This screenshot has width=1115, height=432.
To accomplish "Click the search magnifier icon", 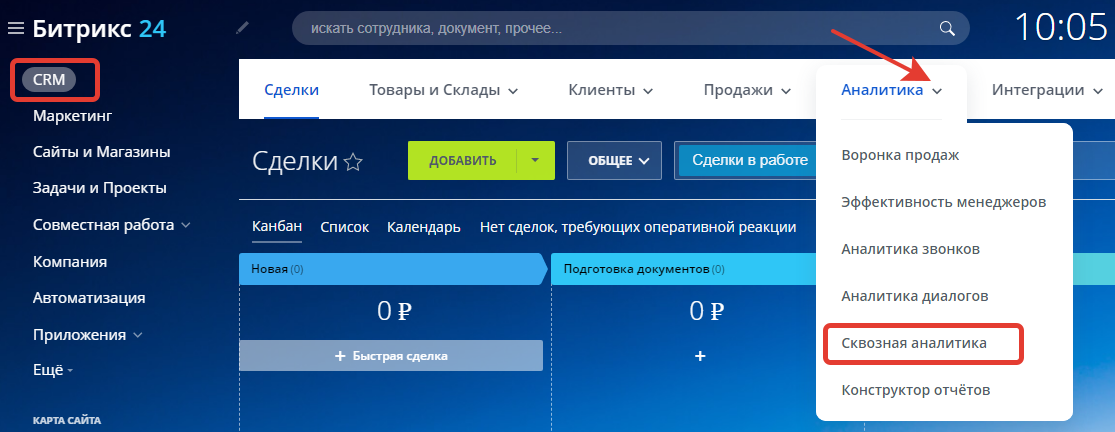I will 946,28.
